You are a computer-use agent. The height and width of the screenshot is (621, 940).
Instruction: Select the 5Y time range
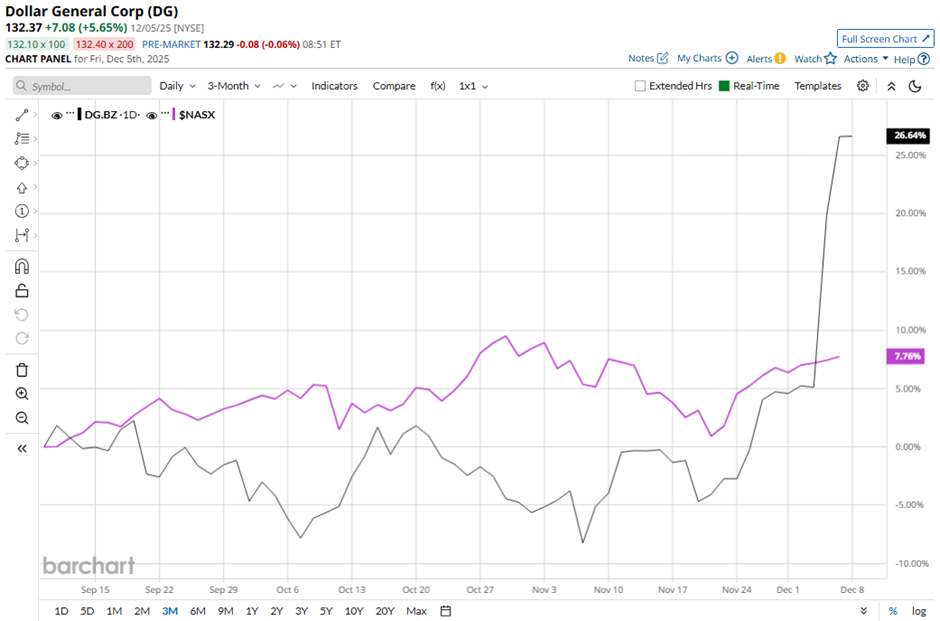[x=326, y=611]
